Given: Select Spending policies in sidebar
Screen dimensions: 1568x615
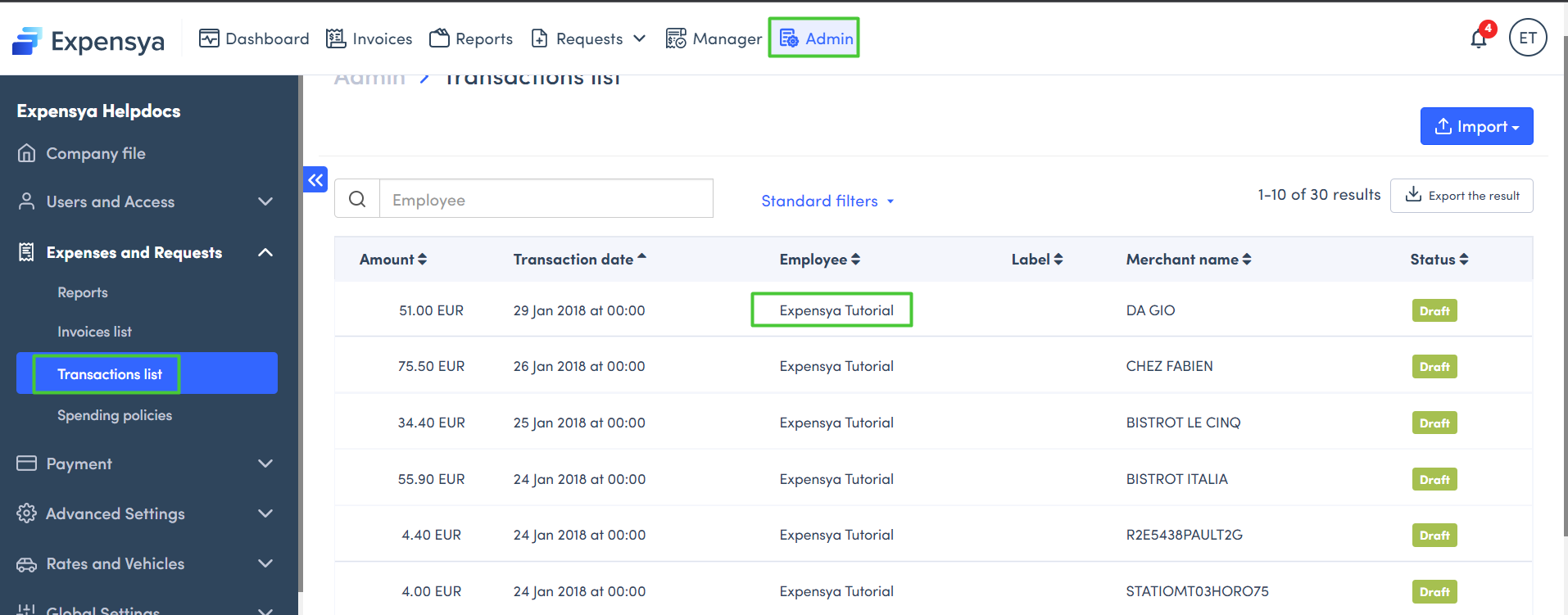Looking at the screenshot, I should pos(115,415).
